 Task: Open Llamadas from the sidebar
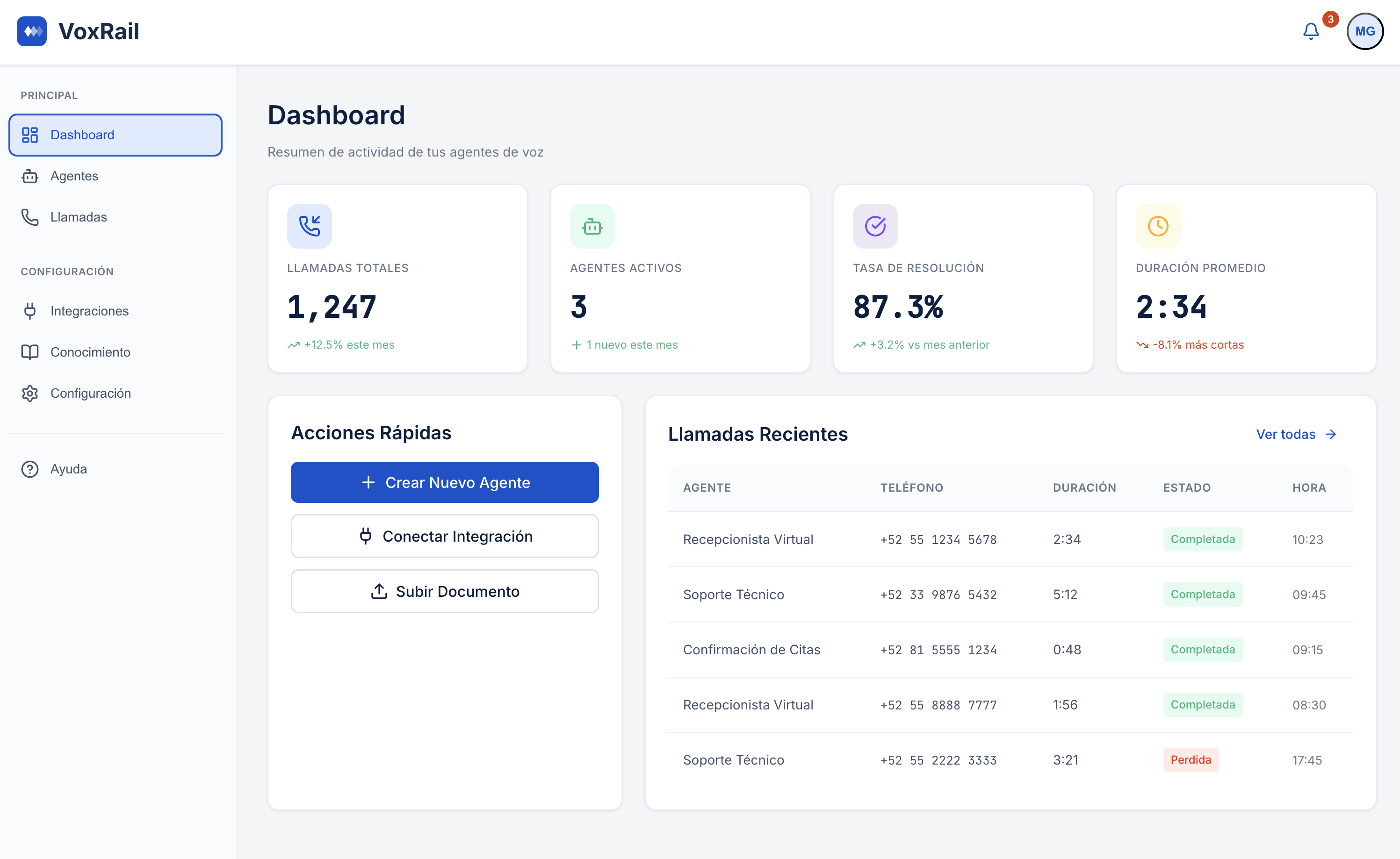point(79,217)
